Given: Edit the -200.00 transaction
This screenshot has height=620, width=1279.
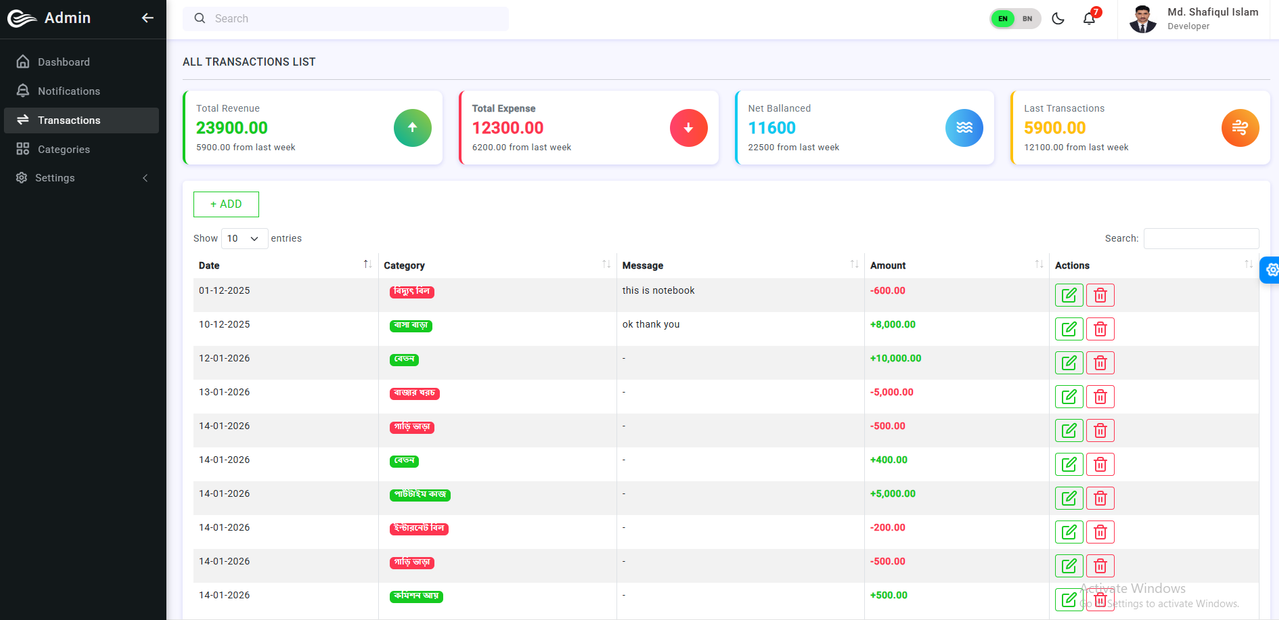Looking at the screenshot, I should (x=1069, y=532).
